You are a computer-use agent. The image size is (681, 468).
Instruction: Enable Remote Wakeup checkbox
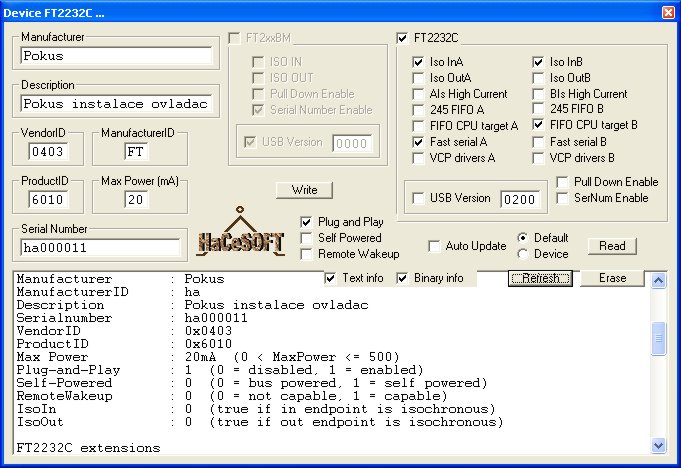[x=307, y=254]
